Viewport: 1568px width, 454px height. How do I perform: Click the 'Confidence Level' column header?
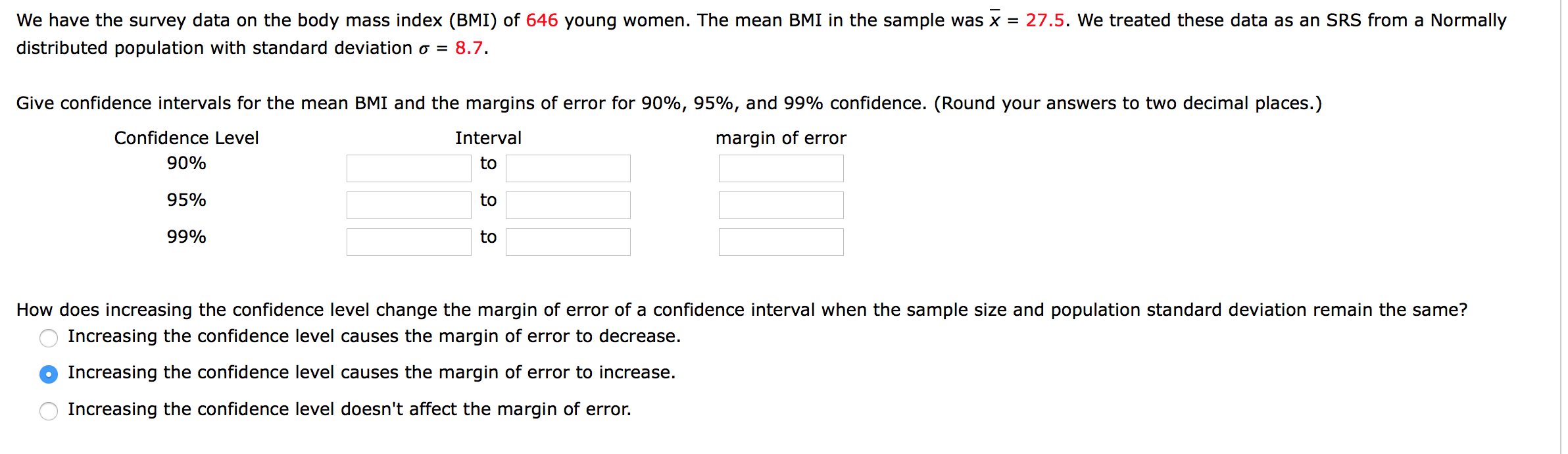(x=186, y=138)
